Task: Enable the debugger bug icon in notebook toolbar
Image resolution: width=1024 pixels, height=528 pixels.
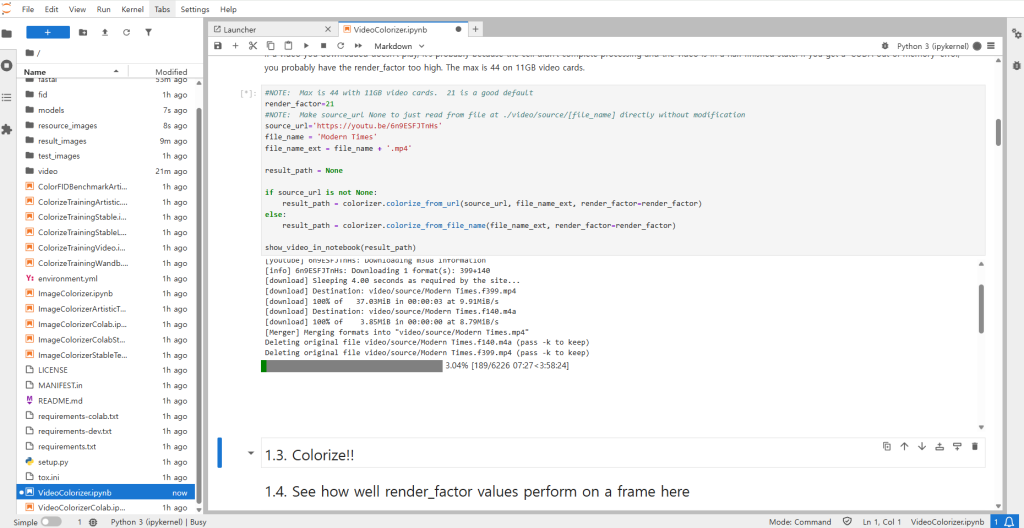Action: (x=887, y=46)
